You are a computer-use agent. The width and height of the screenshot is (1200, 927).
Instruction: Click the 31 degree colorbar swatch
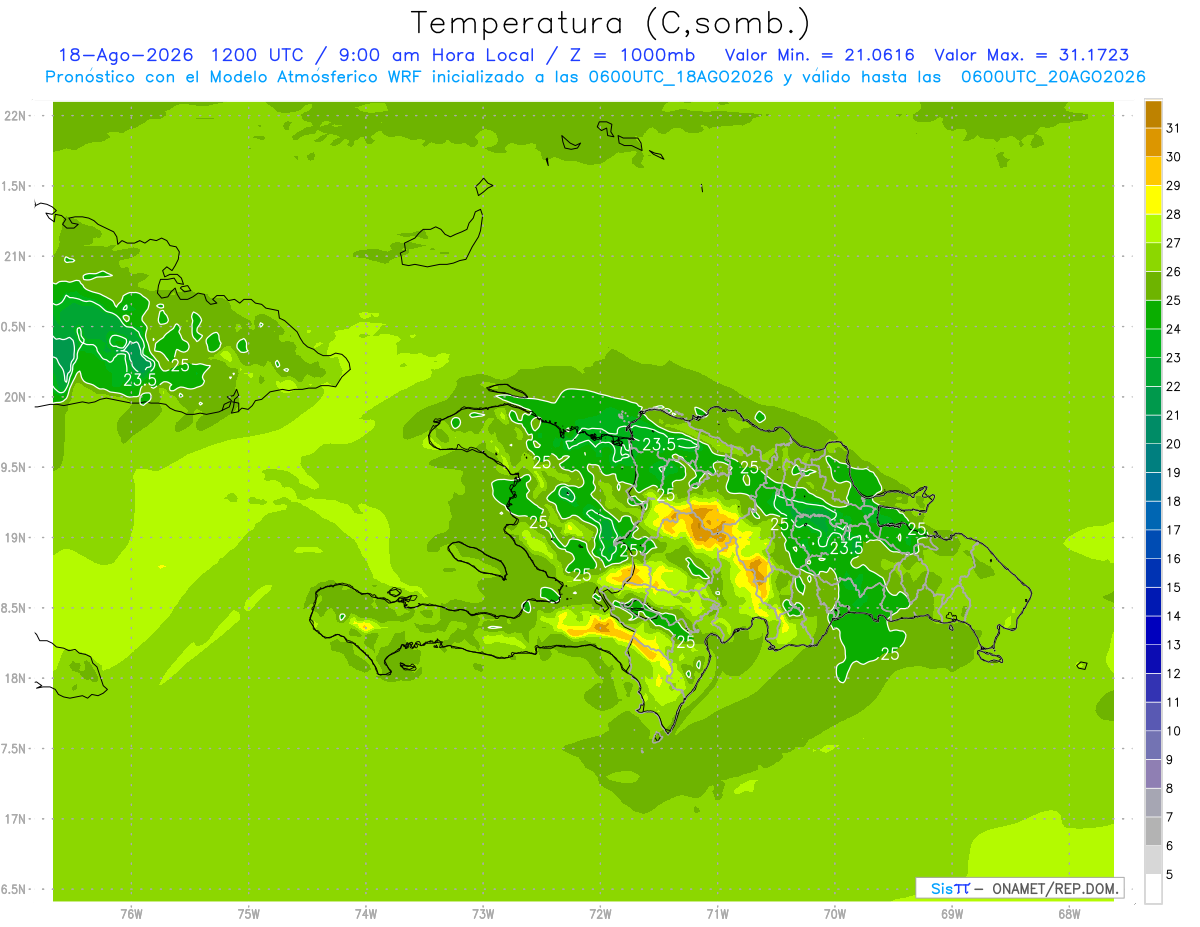(1153, 114)
